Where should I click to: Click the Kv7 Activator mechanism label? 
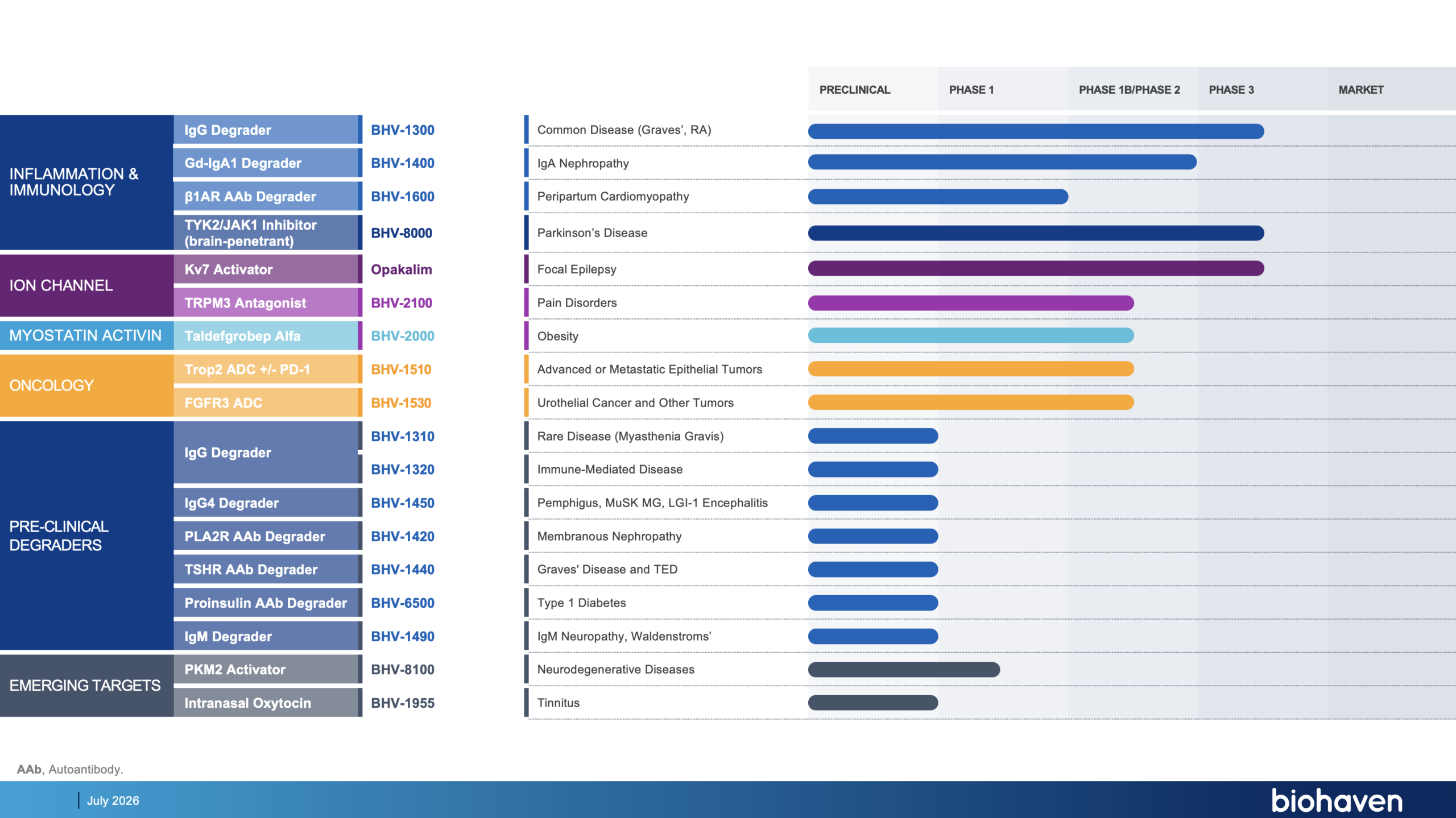[229, 269]
